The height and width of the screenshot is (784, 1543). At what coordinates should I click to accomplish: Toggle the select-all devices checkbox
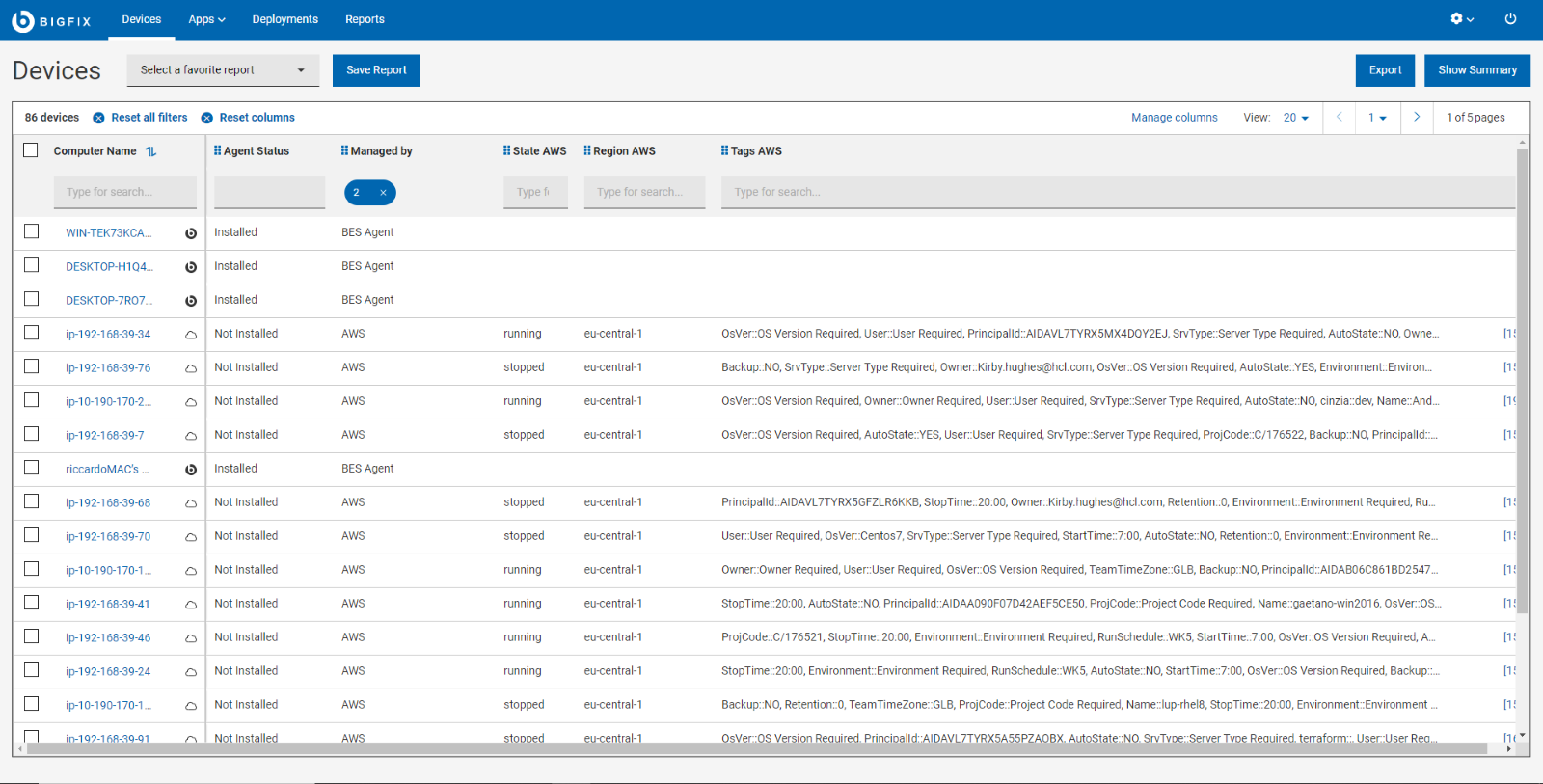pos(31,150)
